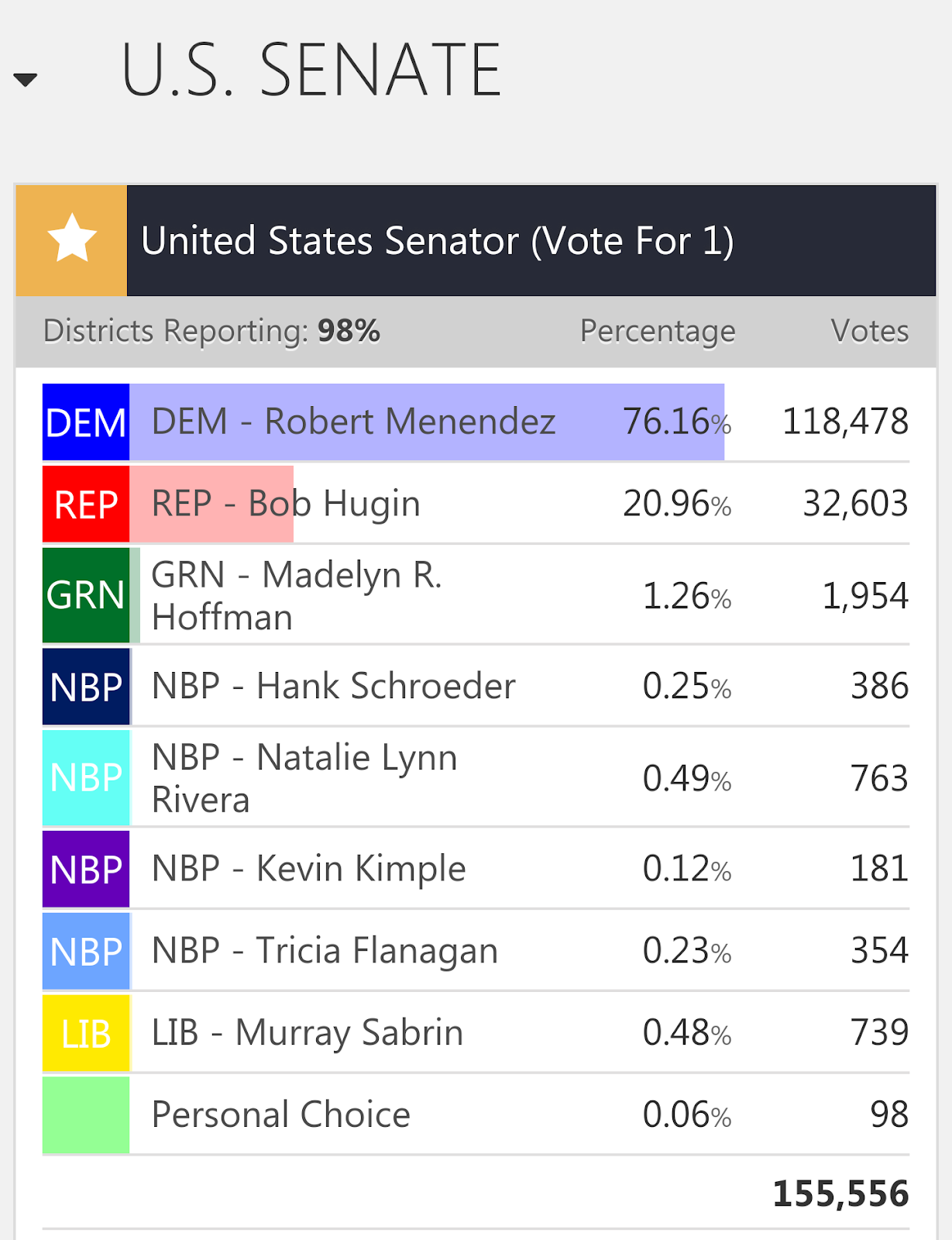952x1240 pixels.
Task: Click the 155,556 total votes figure
Action: coord(840,1193)
